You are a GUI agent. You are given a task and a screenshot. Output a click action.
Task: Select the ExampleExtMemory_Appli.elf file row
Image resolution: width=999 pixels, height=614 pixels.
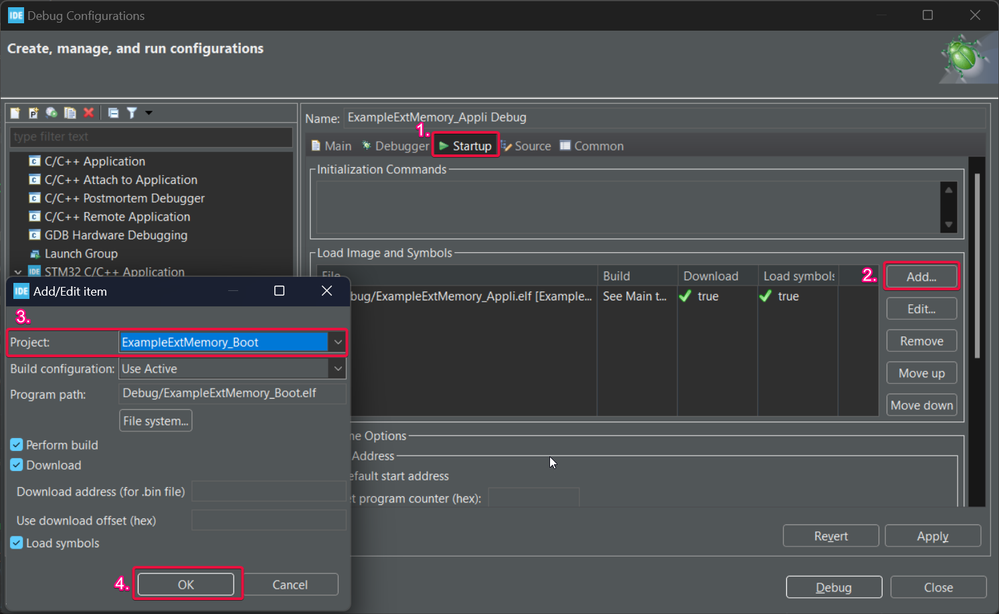point(471,296)
